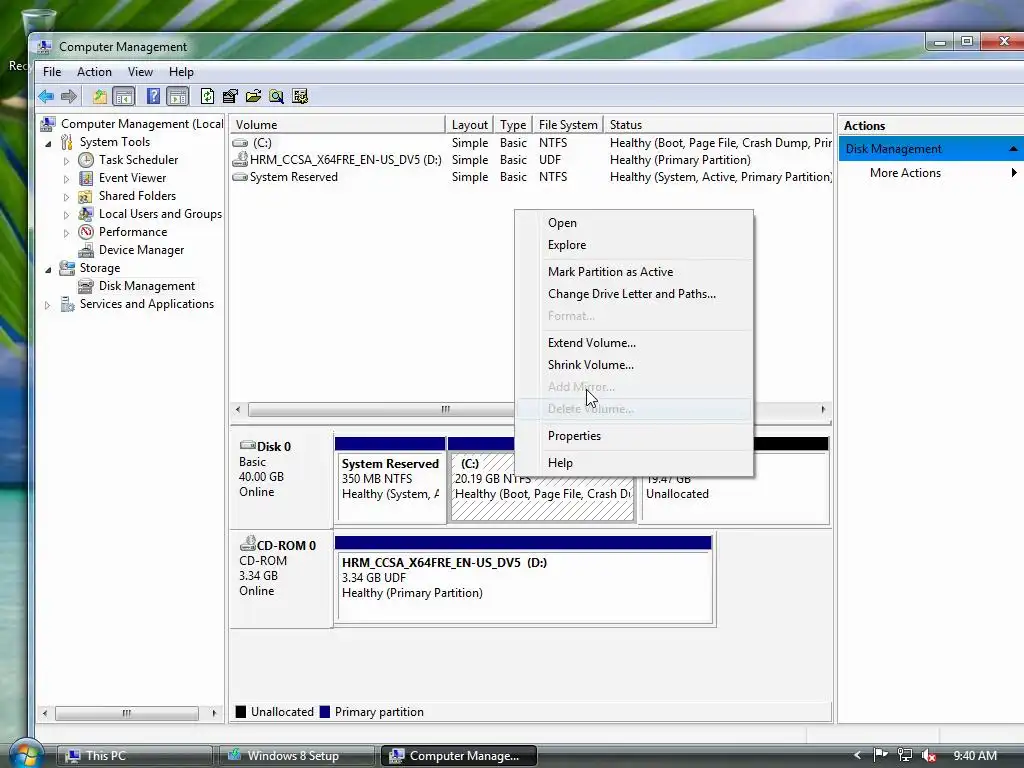This screenshot has width=1024, height=768.
Task: Click the Action Center flag tray icon
Action: pos(880,756)
